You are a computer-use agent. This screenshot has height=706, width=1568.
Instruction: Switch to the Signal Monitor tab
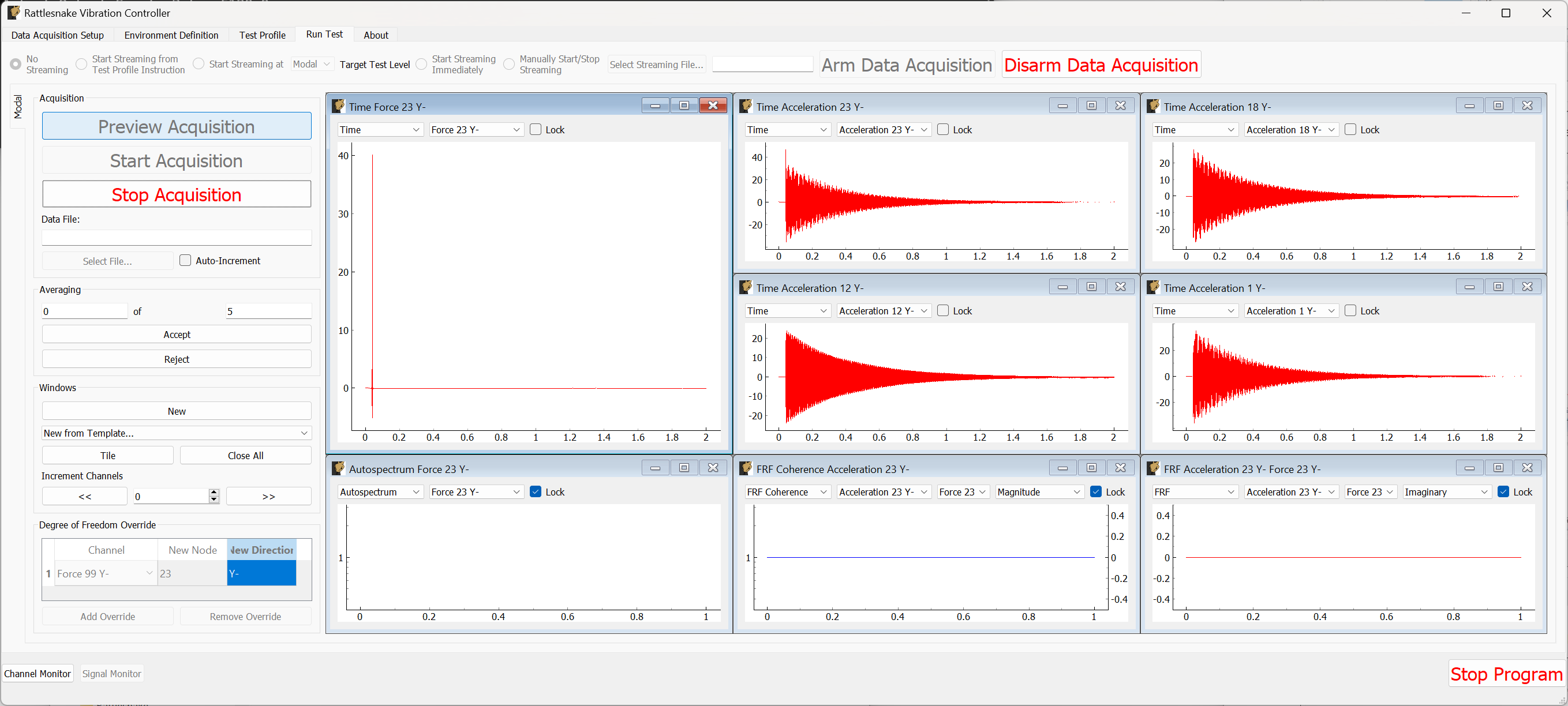coord(111,673)
